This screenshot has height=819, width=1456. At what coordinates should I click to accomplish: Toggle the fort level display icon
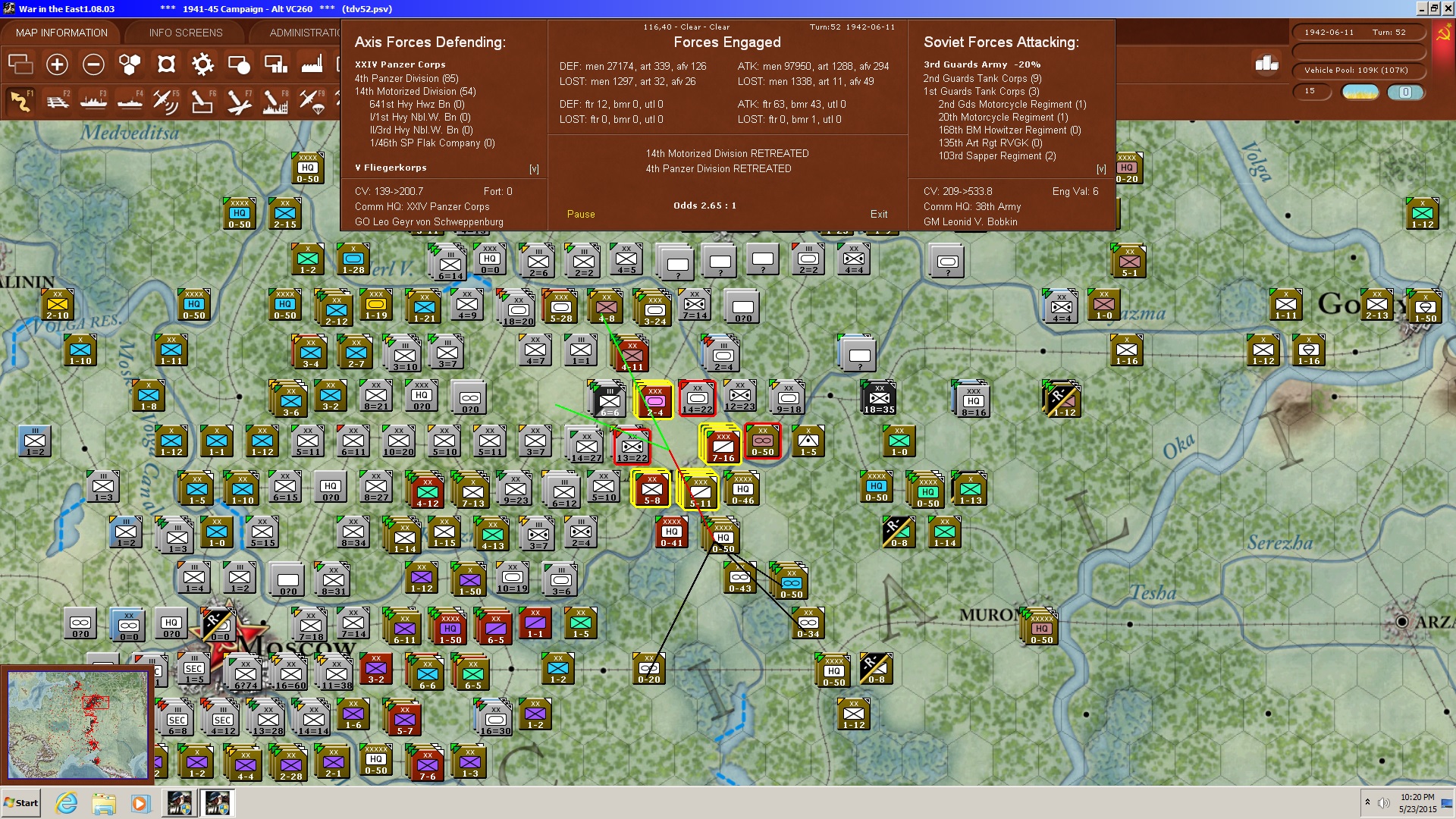pyautogui.click(x=166, y=64)
